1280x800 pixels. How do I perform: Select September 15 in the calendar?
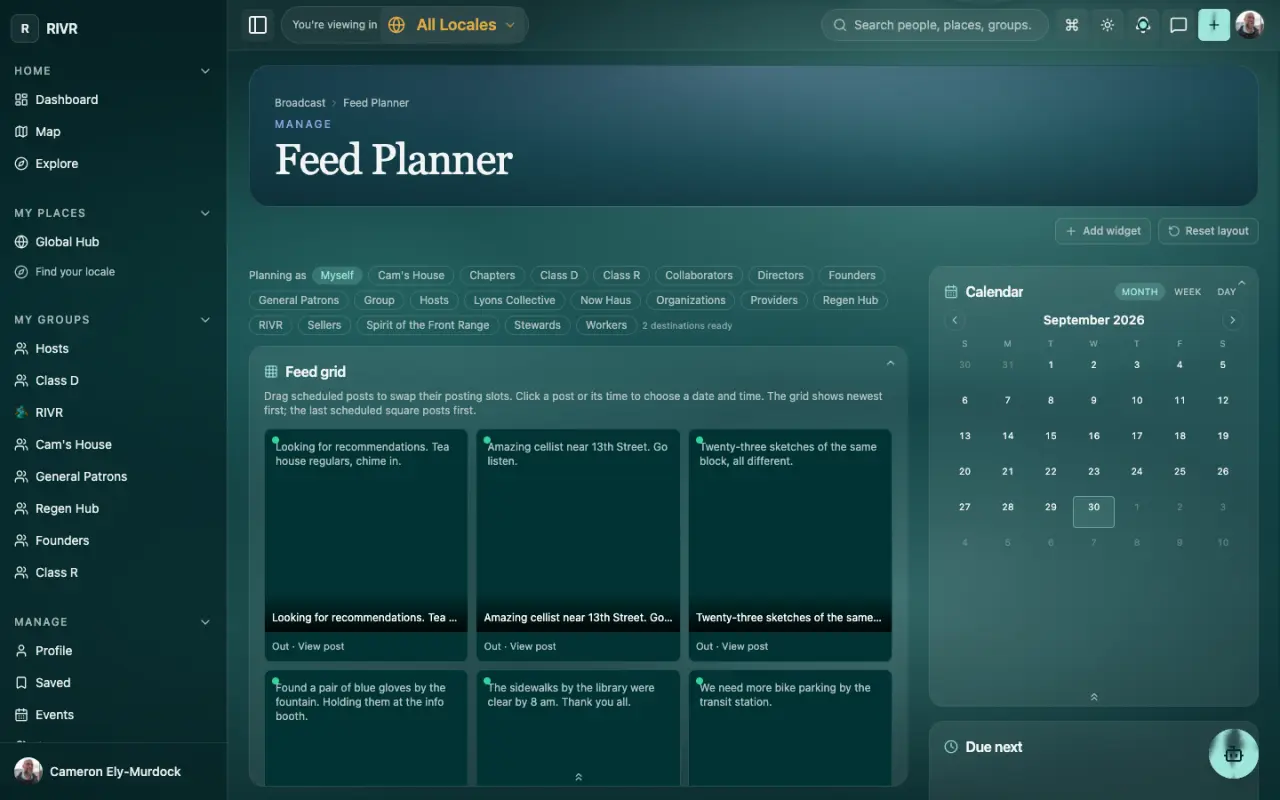pos(1051,436)
